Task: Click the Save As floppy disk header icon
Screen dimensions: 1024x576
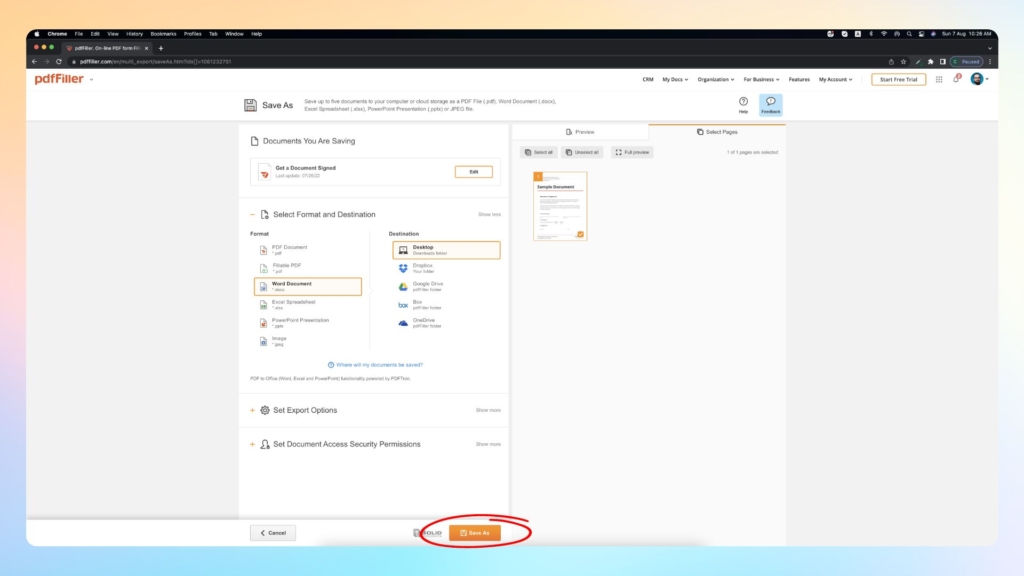Action: coord(250,105)
